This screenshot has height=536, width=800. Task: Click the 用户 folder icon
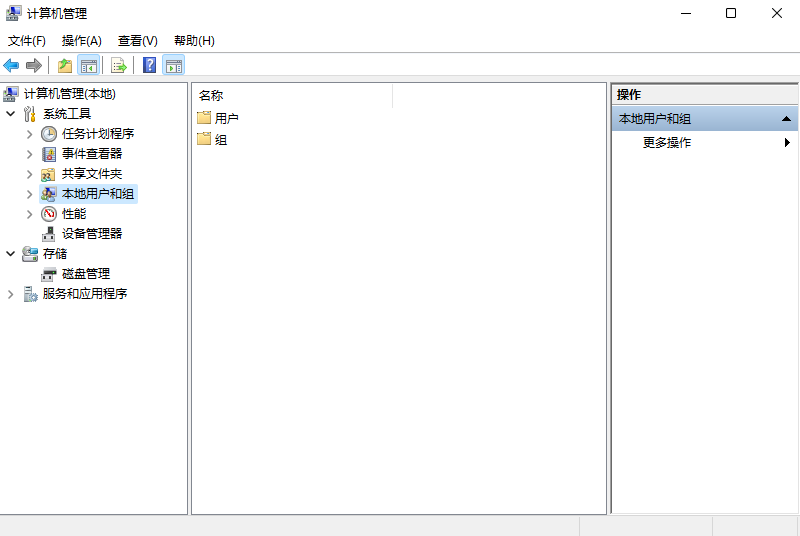click(204, 118)
